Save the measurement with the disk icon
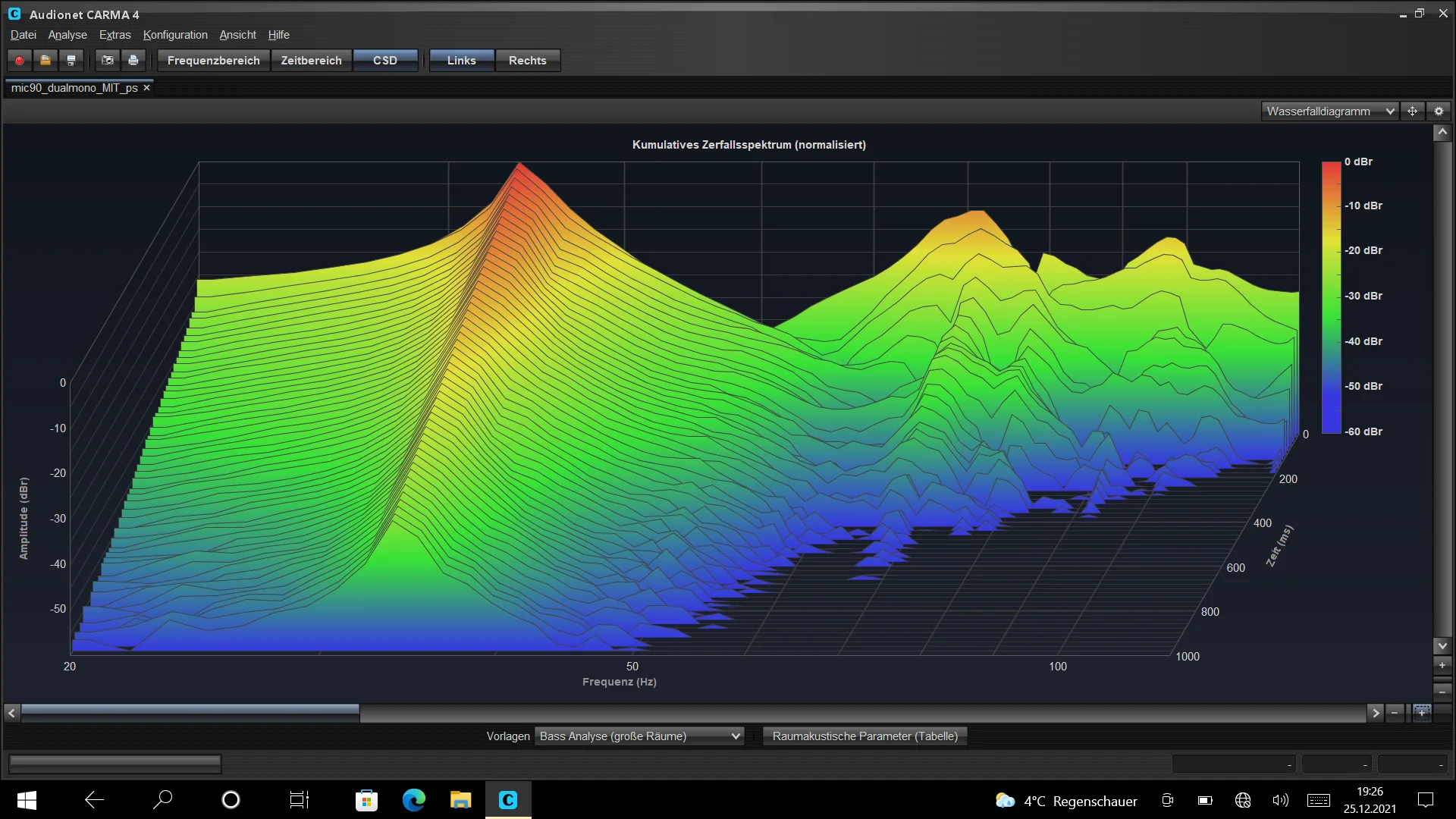This screenshot has height=819, width=1456. tap(71, 61)
